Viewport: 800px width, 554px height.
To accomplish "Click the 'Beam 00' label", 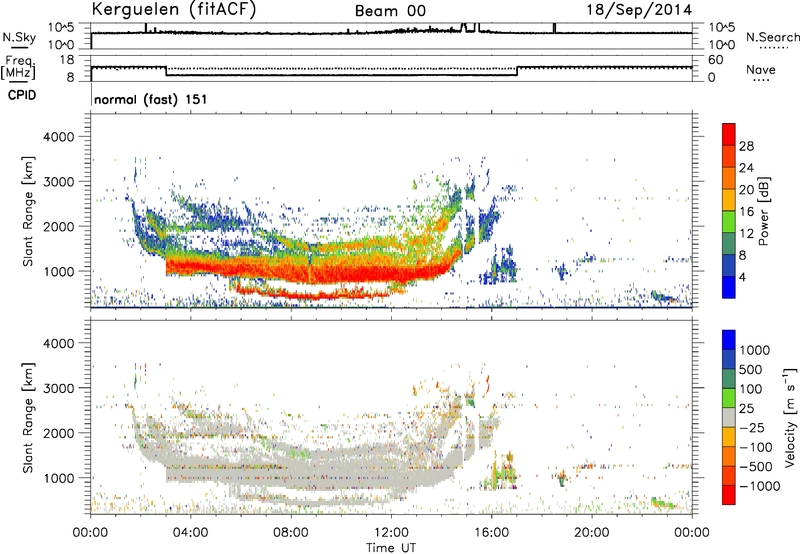I will [390, 11].
